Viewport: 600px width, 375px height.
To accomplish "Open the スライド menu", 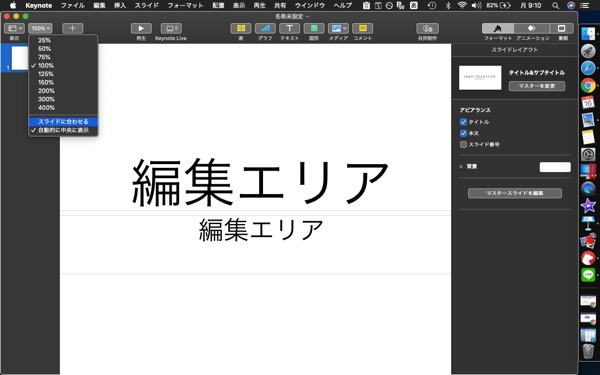I will 147,5.
